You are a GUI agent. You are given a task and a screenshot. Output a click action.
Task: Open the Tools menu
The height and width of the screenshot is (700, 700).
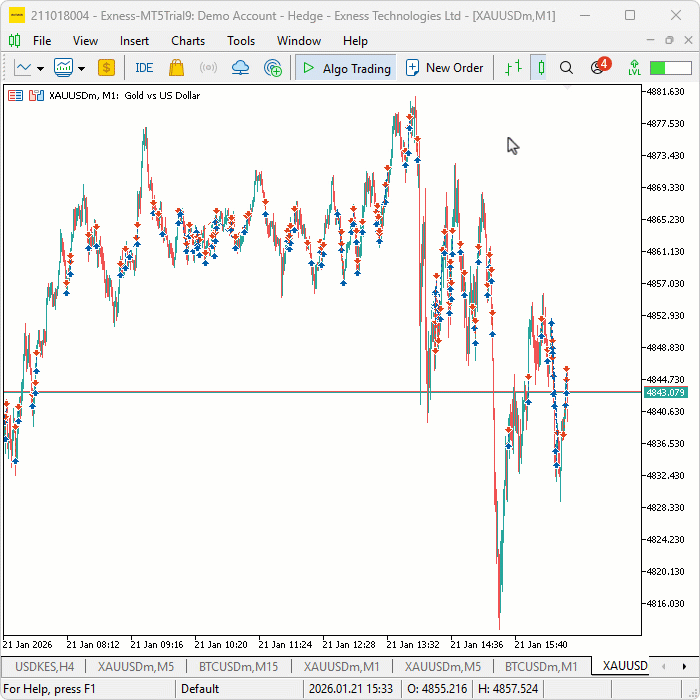[241, 41]
